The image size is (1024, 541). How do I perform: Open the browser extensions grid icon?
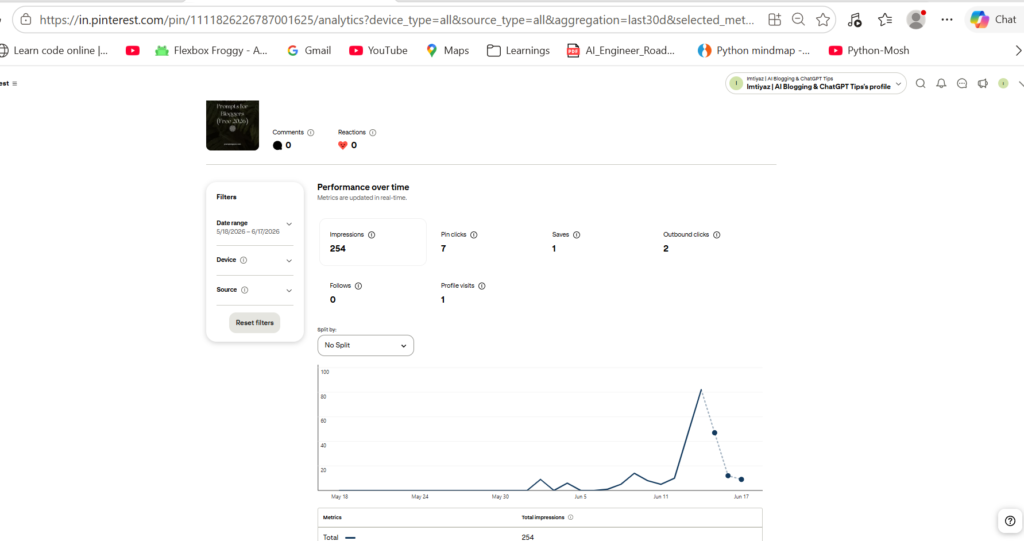775,20
